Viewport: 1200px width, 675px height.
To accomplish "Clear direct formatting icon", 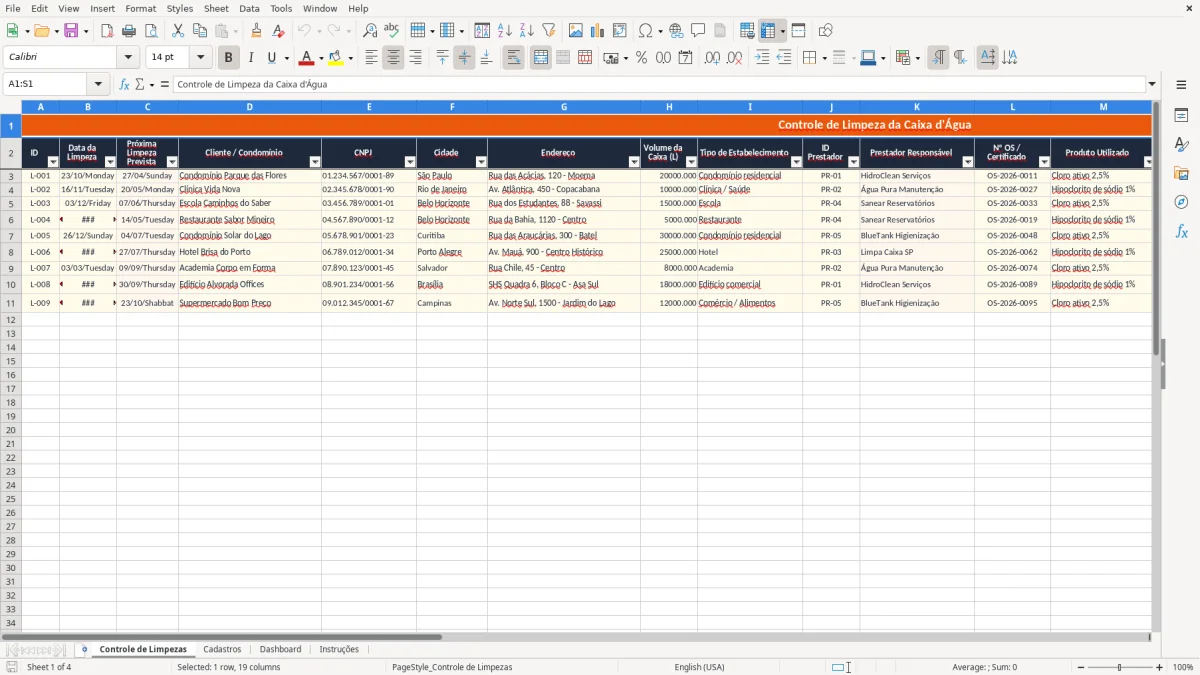I will pyautogui.click(x=278, y=31).
